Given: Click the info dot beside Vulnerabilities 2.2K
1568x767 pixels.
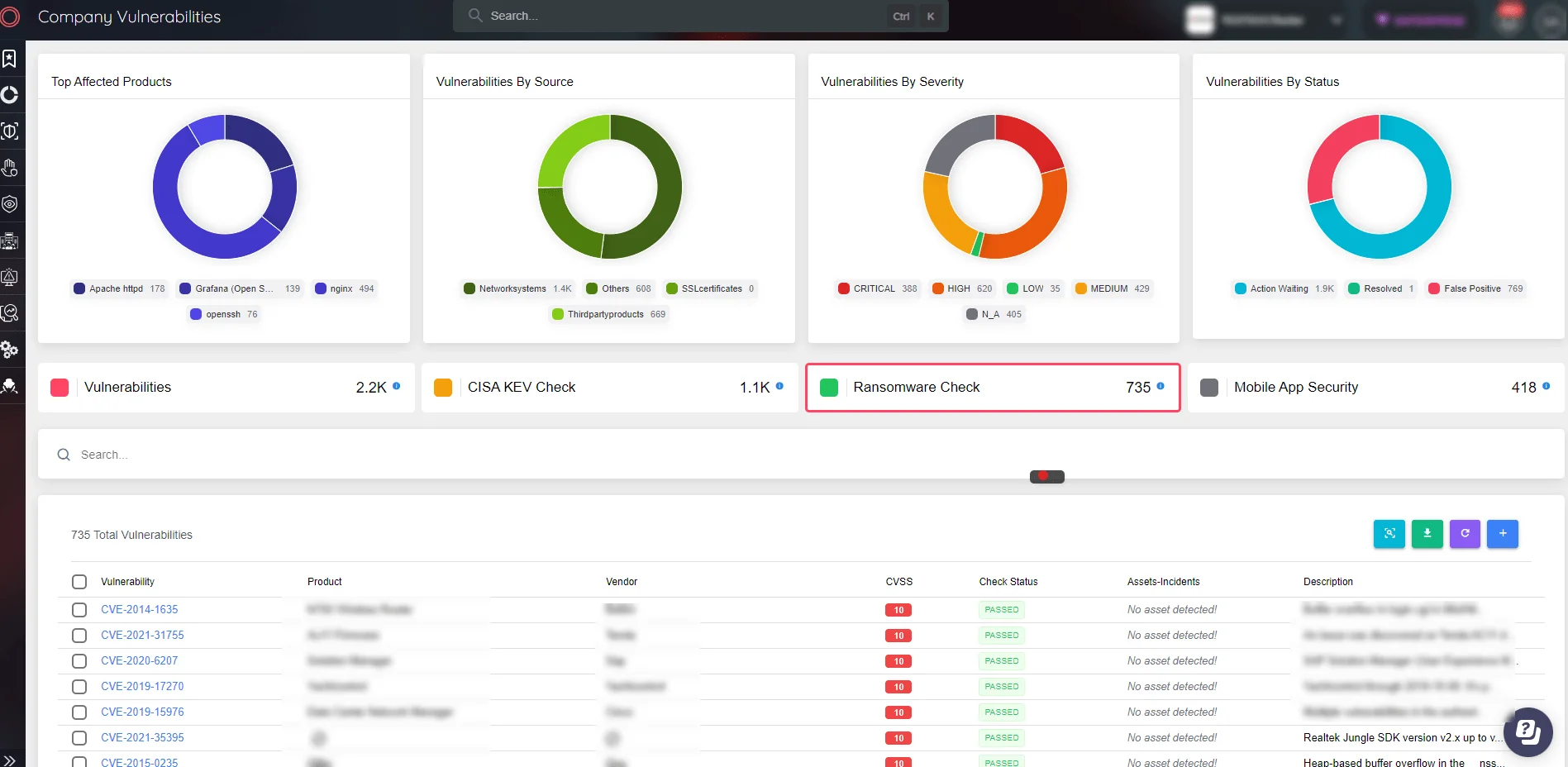Looking at the screenshot, I should 397,386.
